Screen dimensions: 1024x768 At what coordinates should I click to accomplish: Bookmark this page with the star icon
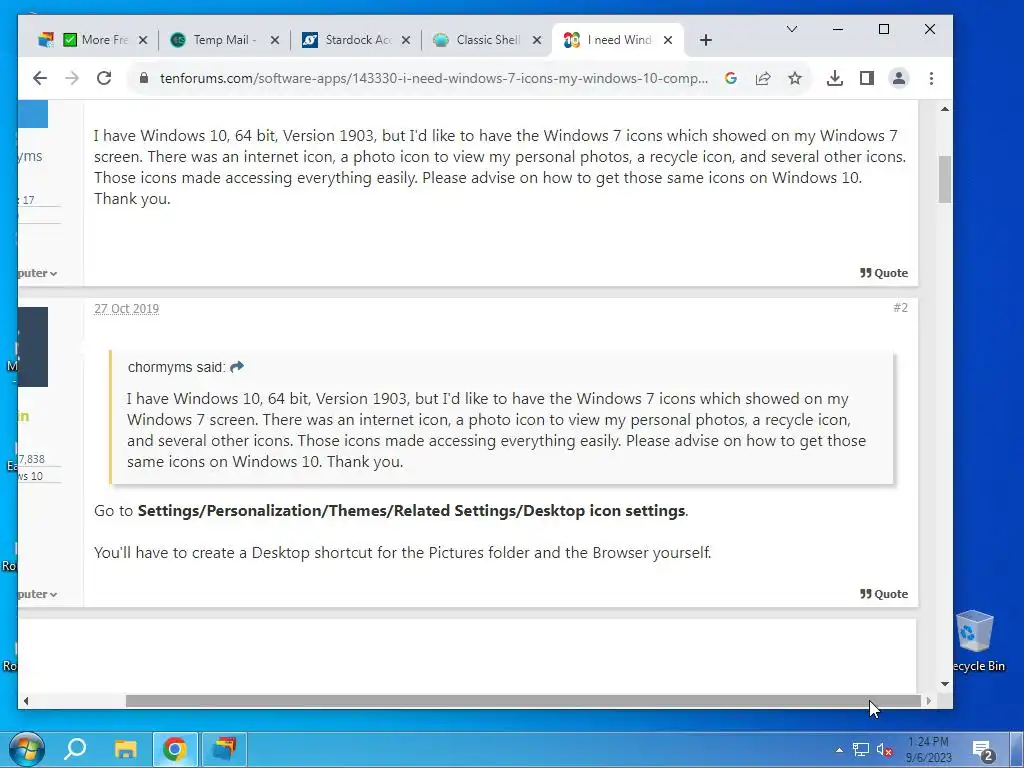click(x=795, y=78)
